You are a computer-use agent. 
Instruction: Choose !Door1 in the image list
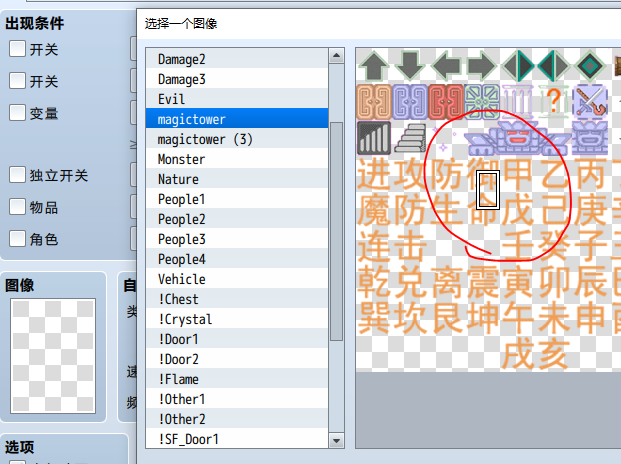[x=237, y=339]
